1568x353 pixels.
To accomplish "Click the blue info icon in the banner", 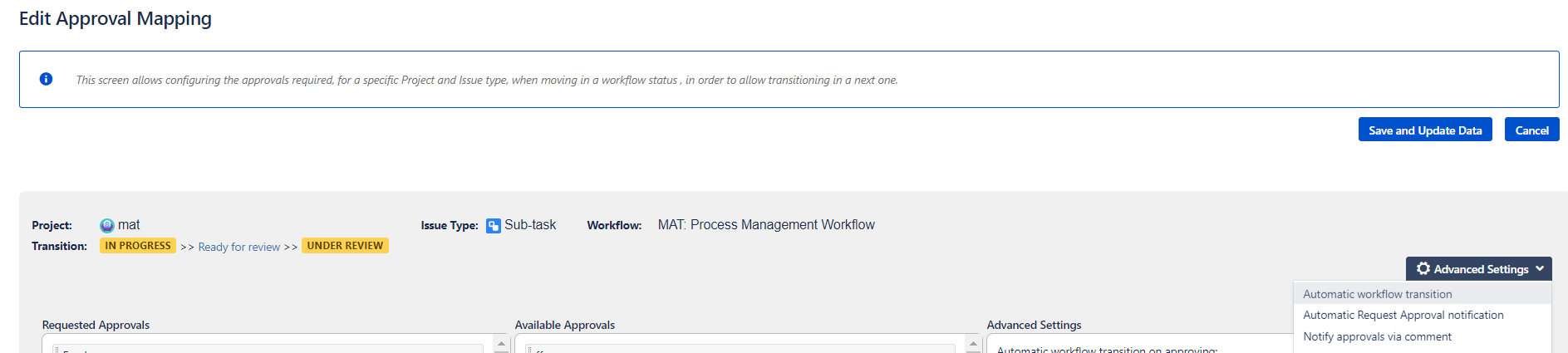I will 47,79.
